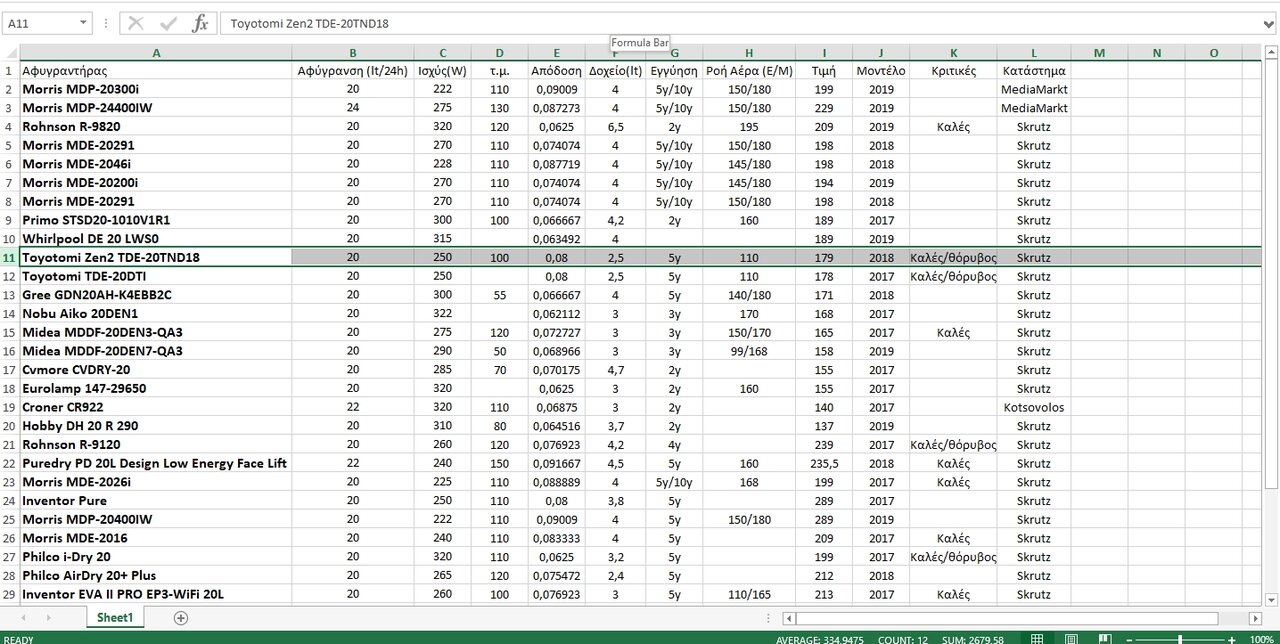Select column A header
This screenshot has width=1280, height=644.
[x=156, y=53]
